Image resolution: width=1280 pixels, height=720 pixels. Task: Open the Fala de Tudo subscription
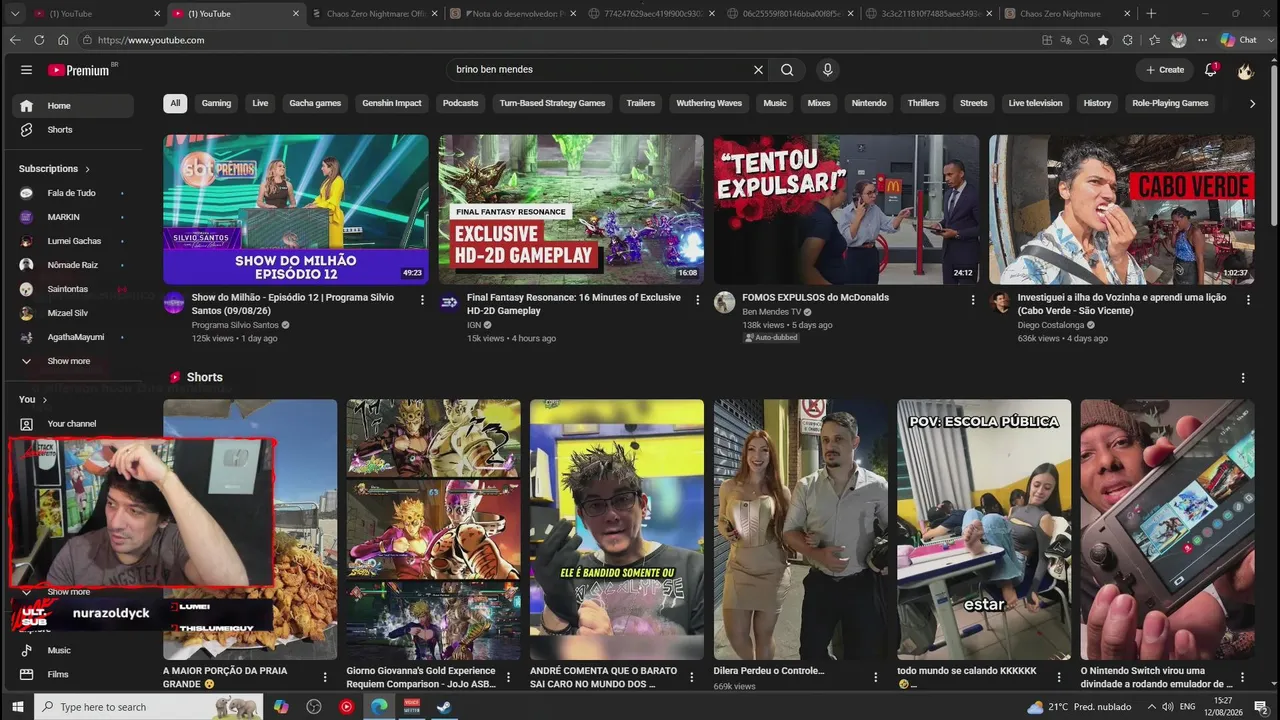pos(73,193)
